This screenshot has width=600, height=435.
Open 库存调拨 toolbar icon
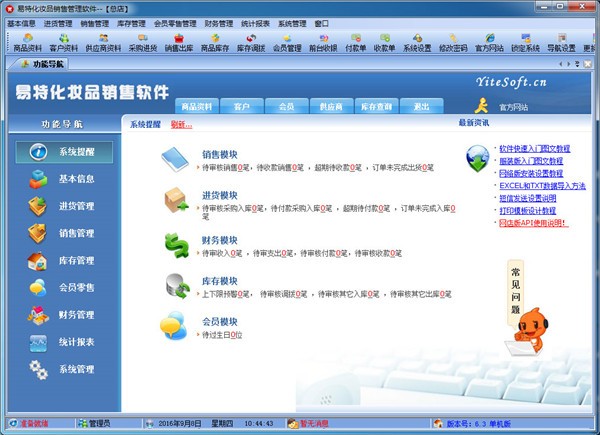251,42
